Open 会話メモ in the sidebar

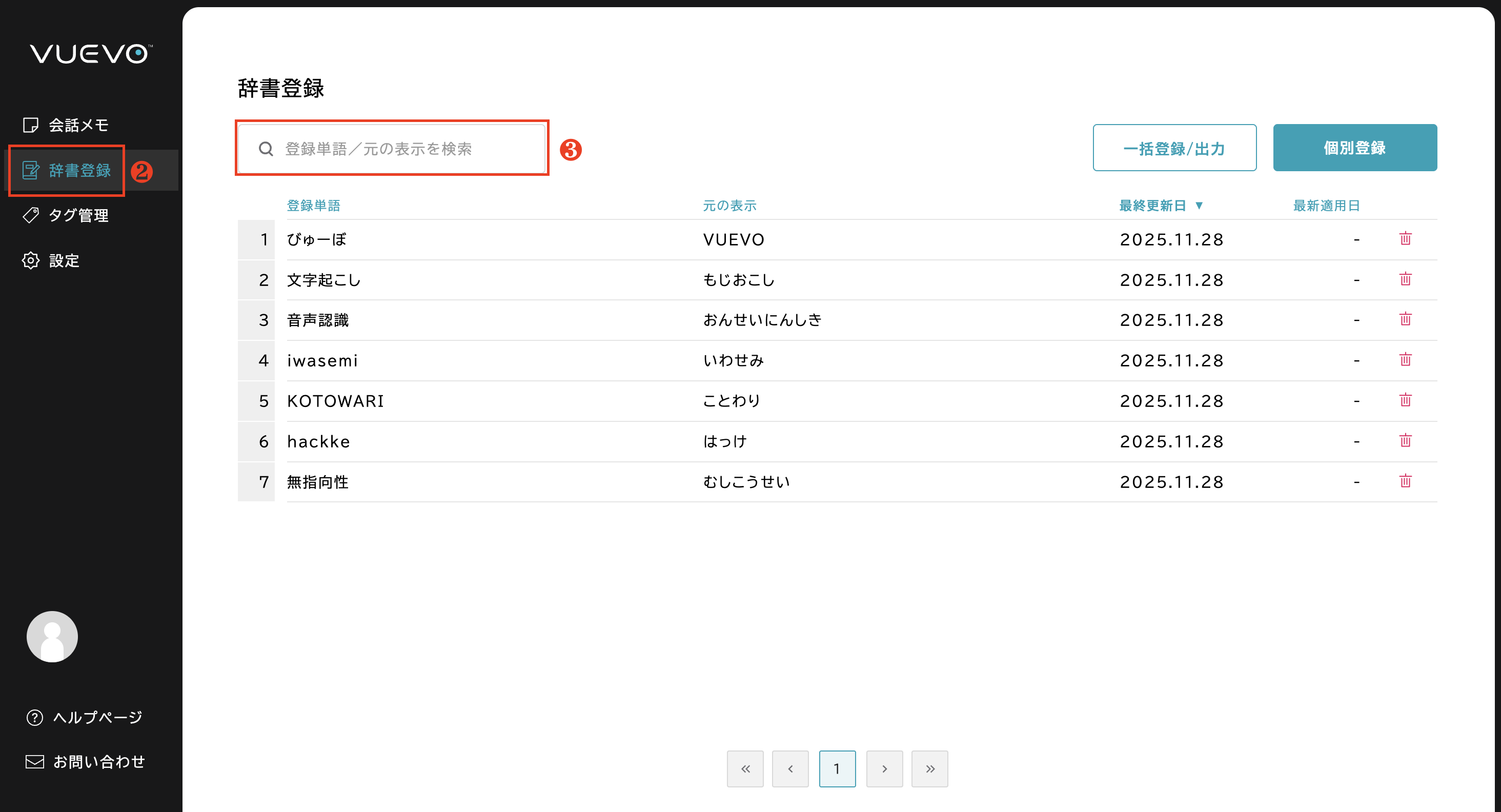click(78, 125)
